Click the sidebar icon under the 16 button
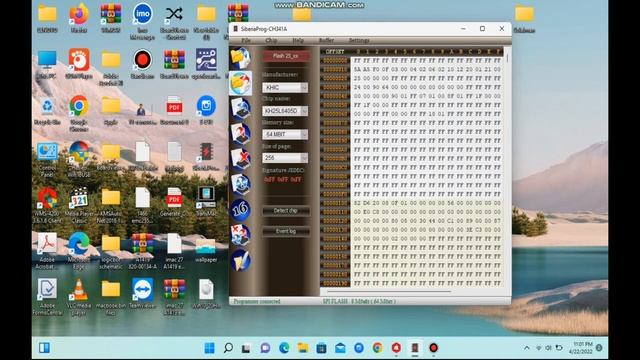640x360 pixels. 240,235
